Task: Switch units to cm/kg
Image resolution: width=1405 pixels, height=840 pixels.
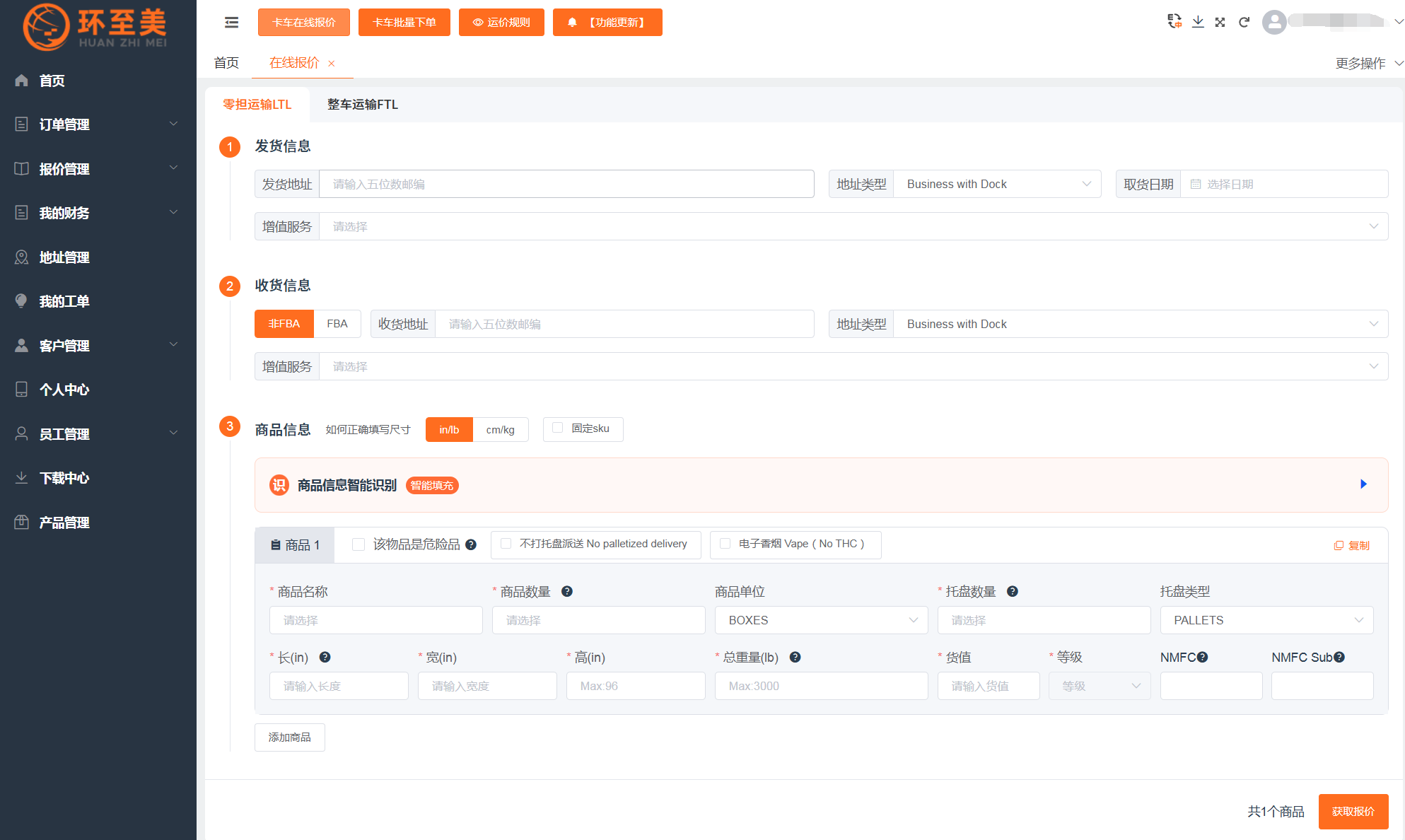Action: [501, 429]
